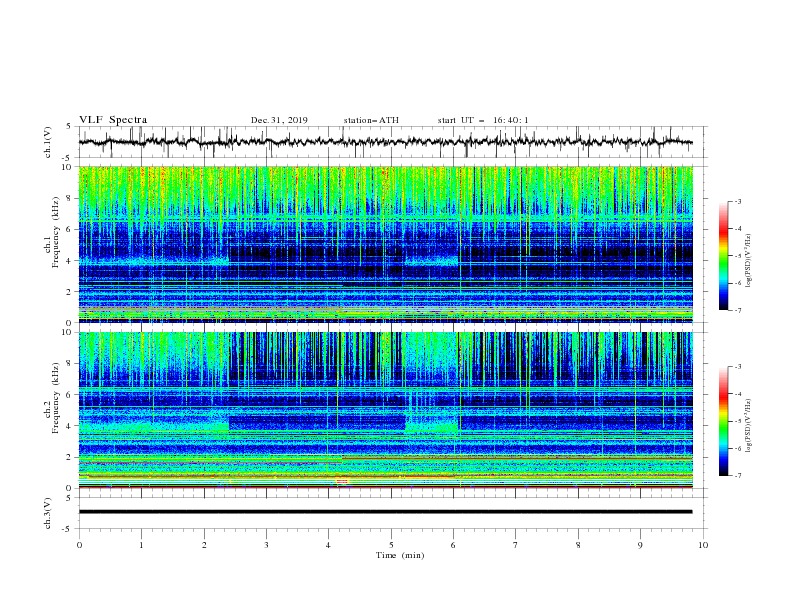
Task: Click the ch.1 voltage waveform trace
Action: (x=385, y=142)
